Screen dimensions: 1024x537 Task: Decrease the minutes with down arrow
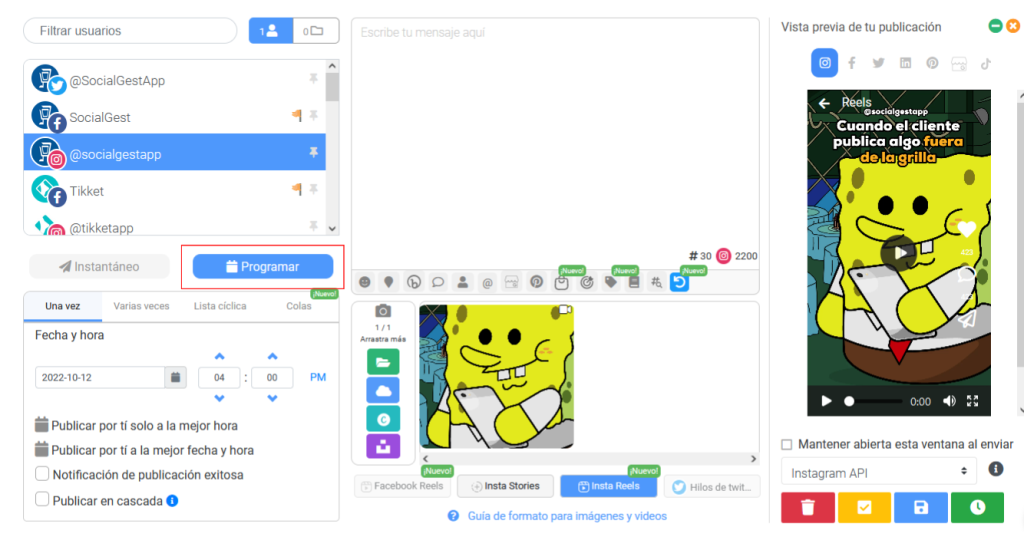tap(272, 399)
